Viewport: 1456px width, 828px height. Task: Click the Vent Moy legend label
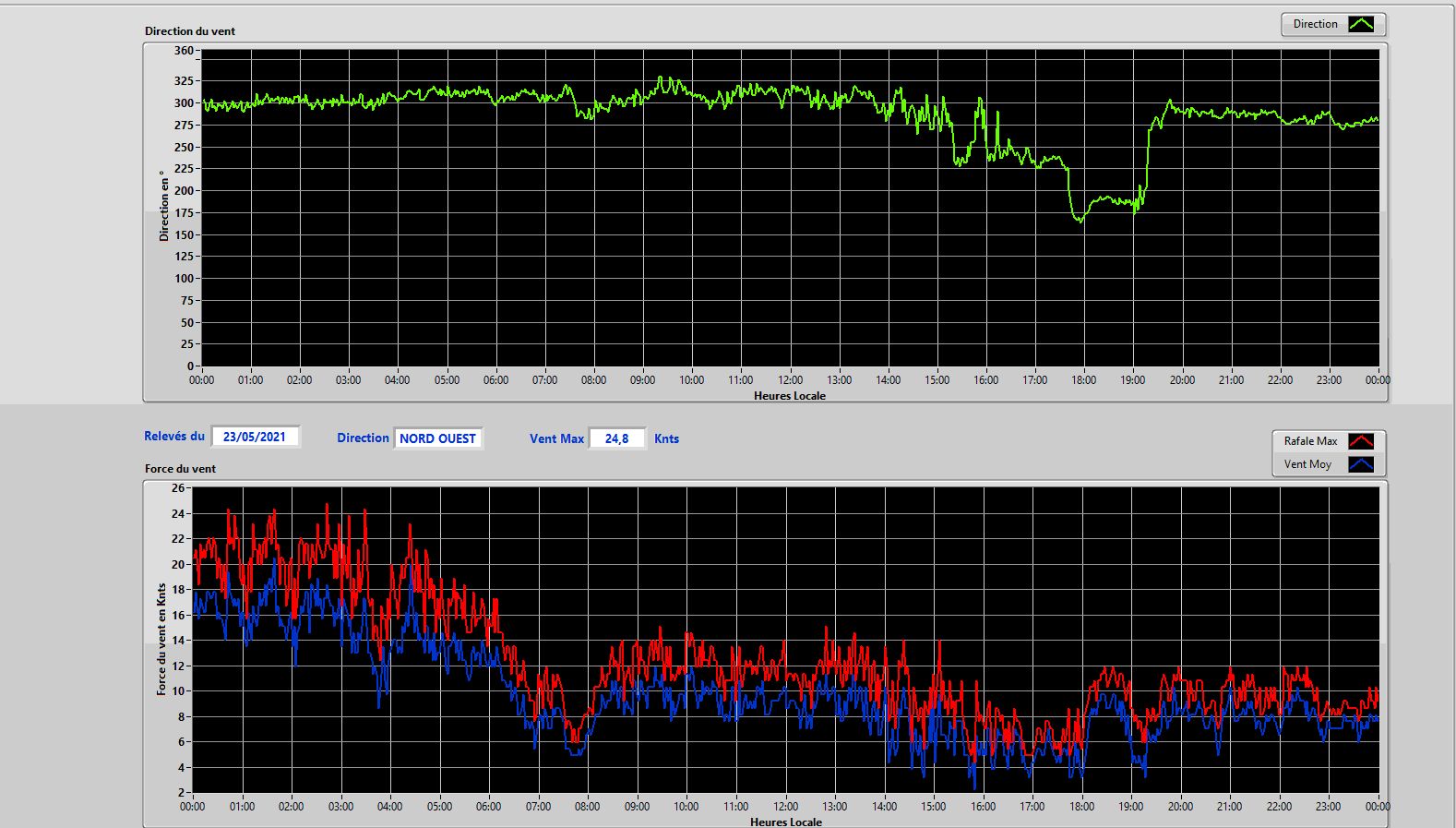1307,464
